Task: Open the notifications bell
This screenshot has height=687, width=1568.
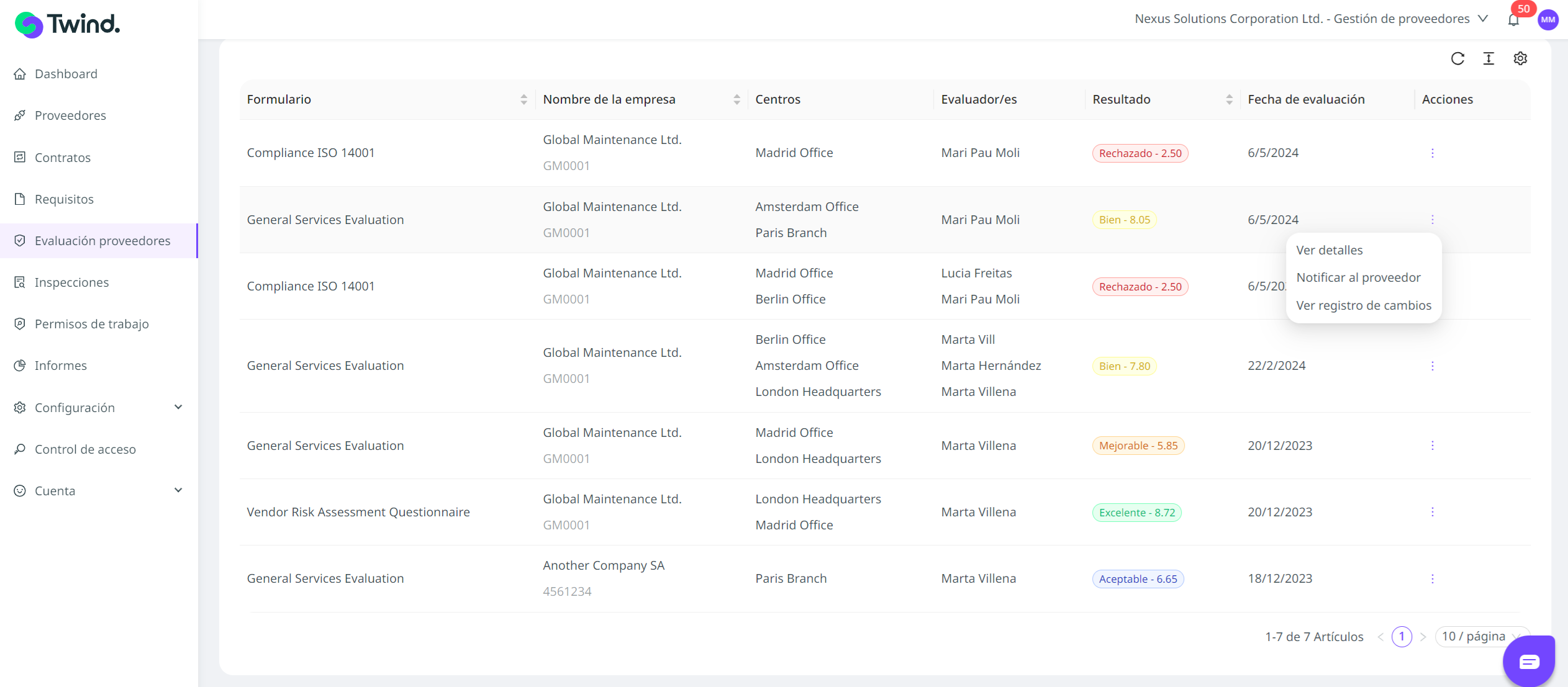Action: (x=1513, y=20)
